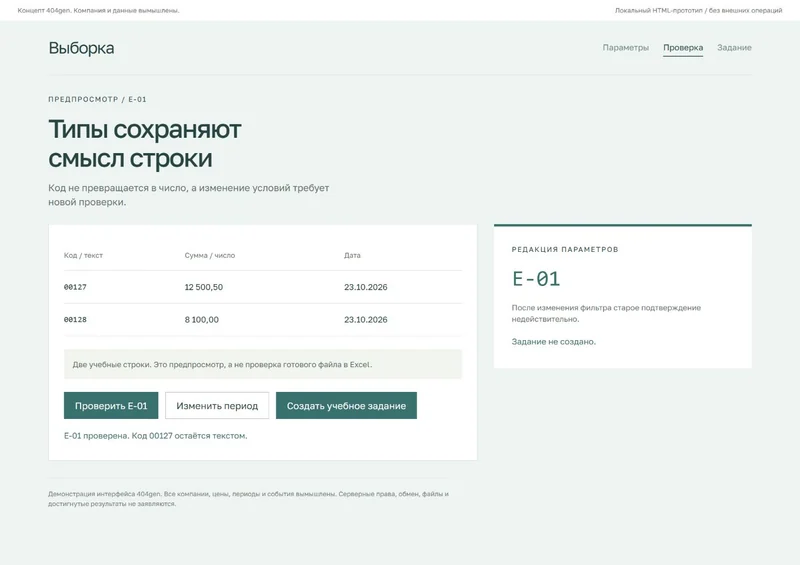800x565 pixels.
Task: Click the Сумма / число column header
Action: tap(210, 255)
